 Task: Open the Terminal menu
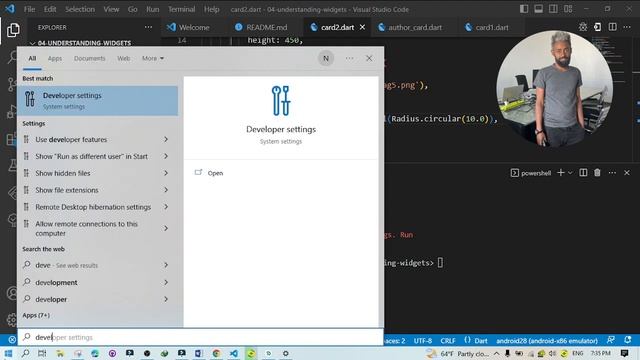tap(181, 9)
